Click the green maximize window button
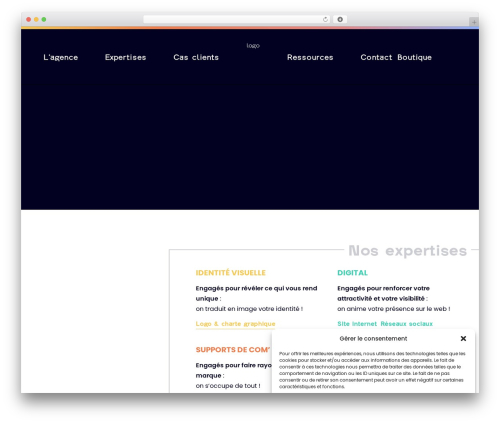The height and width of the screenshot is (423, 500). pyautogui.click(x=44, y=19)
